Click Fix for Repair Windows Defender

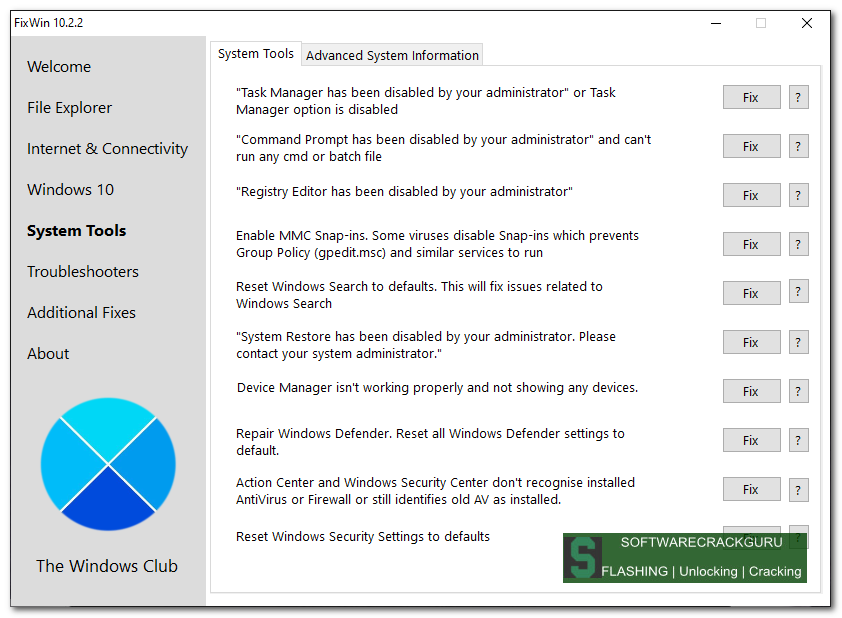coord(751,440)
